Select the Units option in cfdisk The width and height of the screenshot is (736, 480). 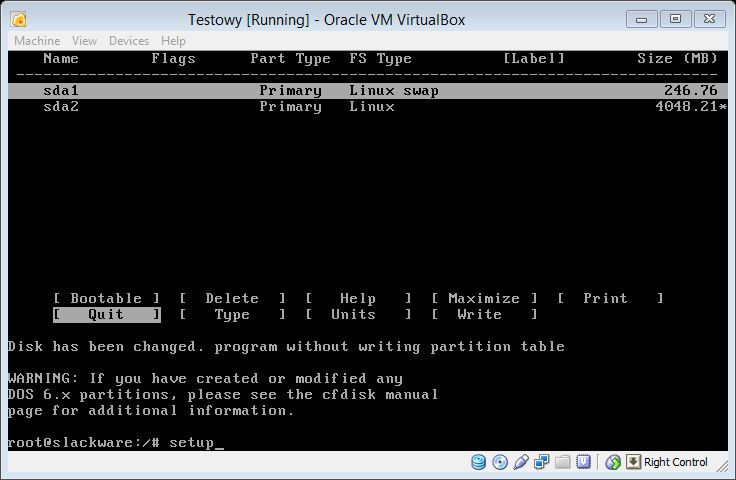coord(358,314)
